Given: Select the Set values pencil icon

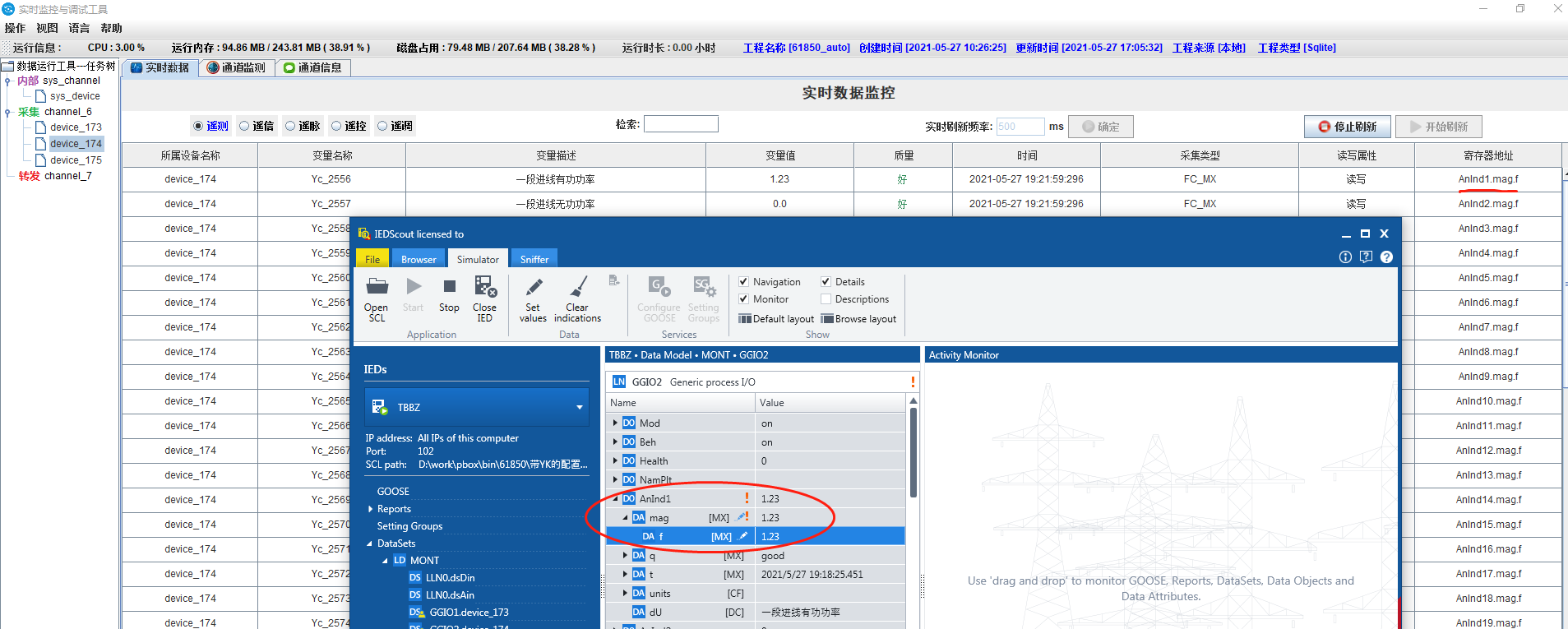Looking at the screenshot, I should tap(533, 287).
